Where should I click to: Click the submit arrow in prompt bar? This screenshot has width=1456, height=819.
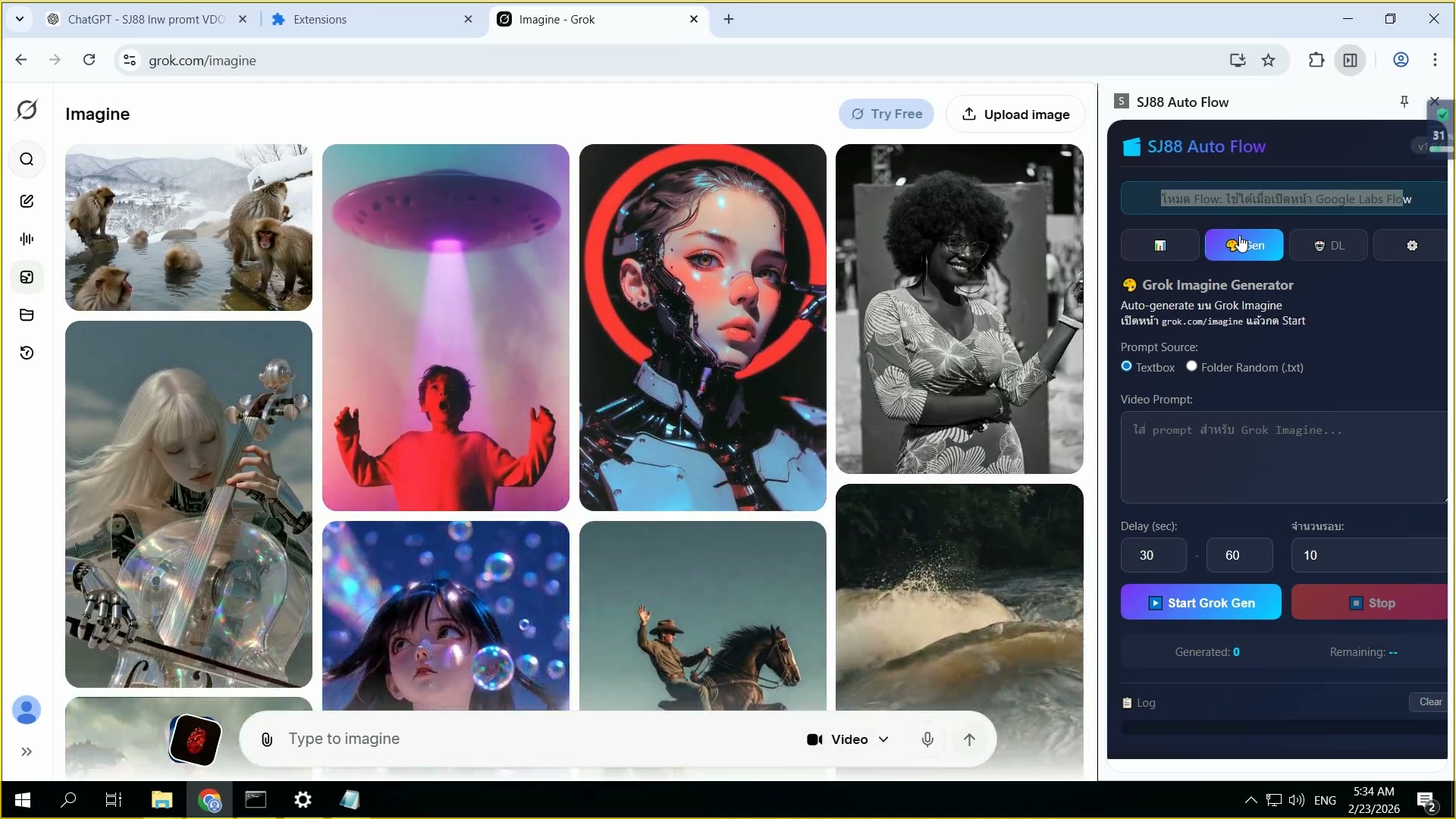click(x=969, y=739)
